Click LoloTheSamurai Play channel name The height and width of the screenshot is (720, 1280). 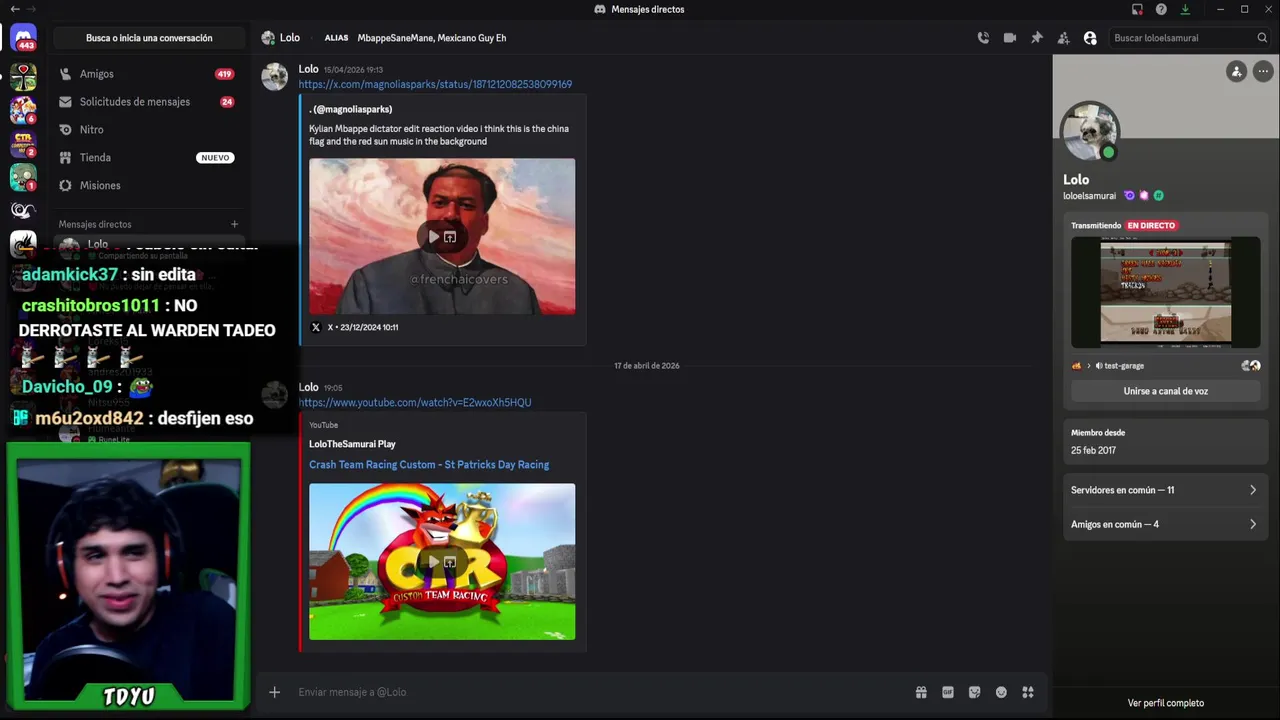352,444
